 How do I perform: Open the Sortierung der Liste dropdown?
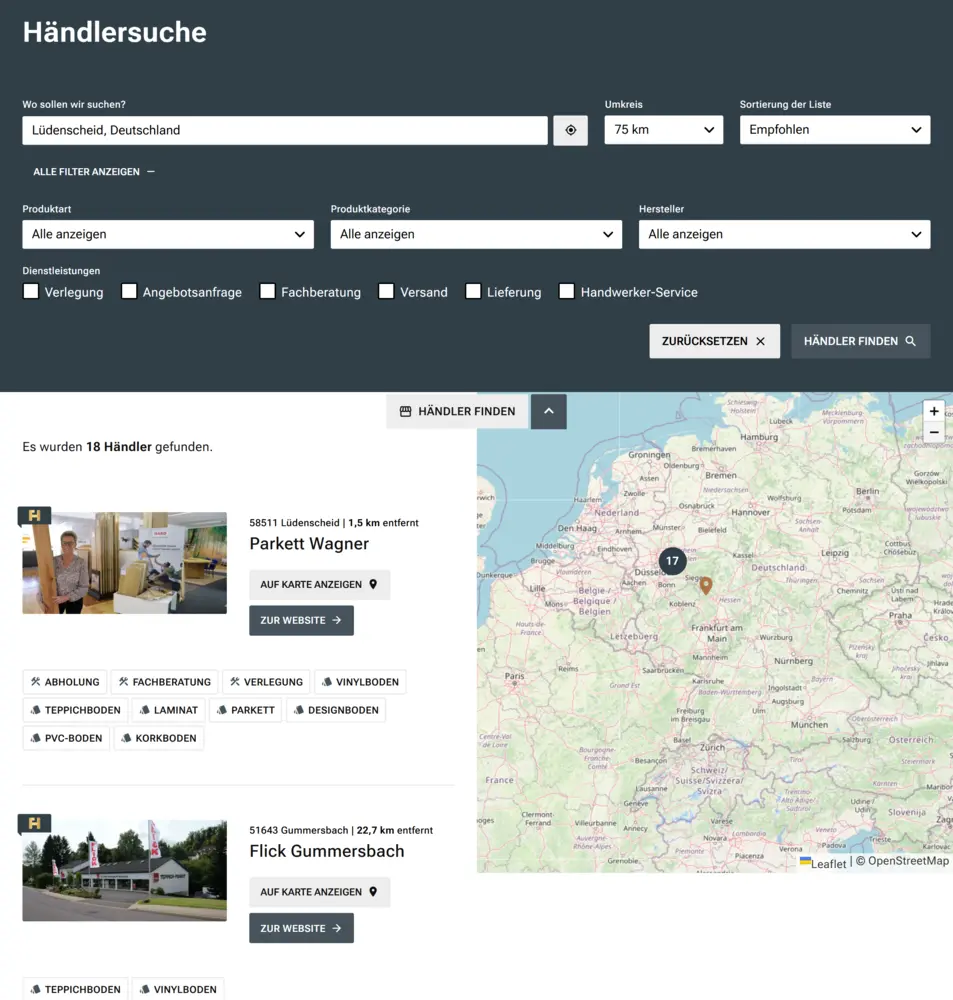(x=834, y=130)
